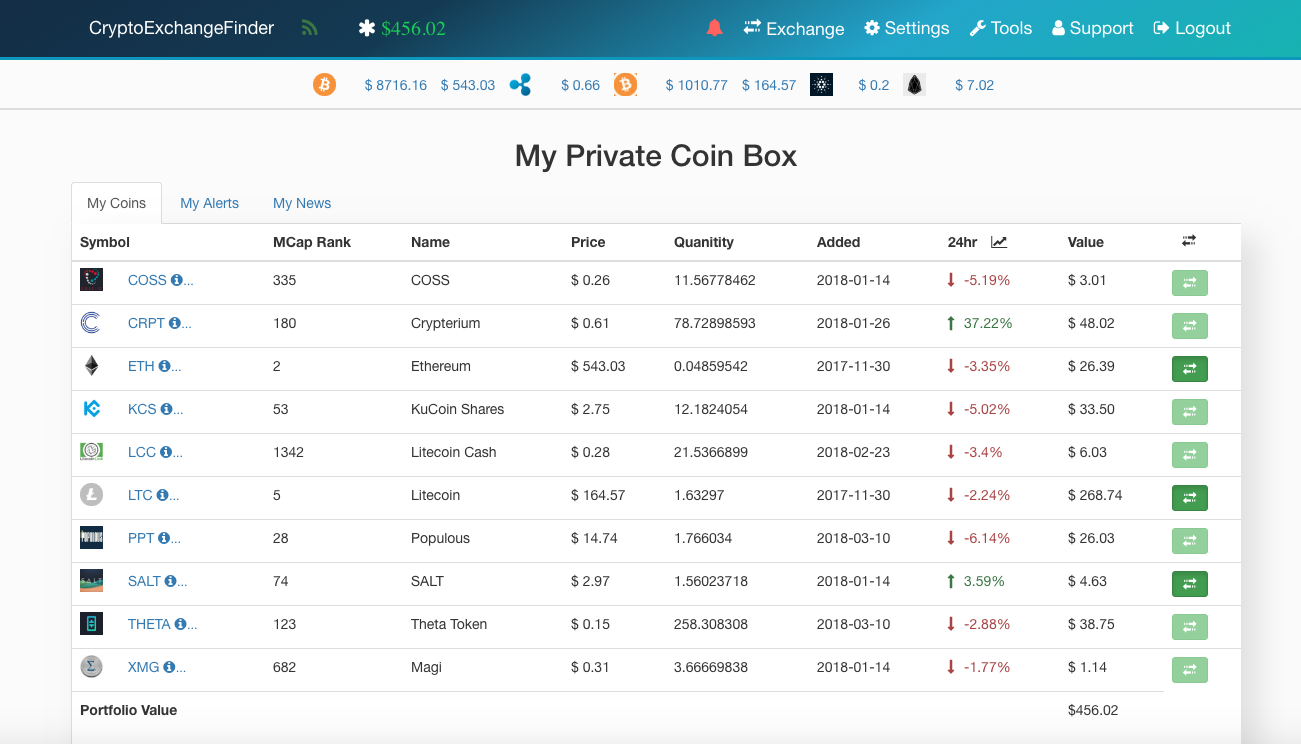Click the $ 7.02 ticker price
Image resolution: width=1301 pixels, height=744 pixels.
(x=974, y=85)
